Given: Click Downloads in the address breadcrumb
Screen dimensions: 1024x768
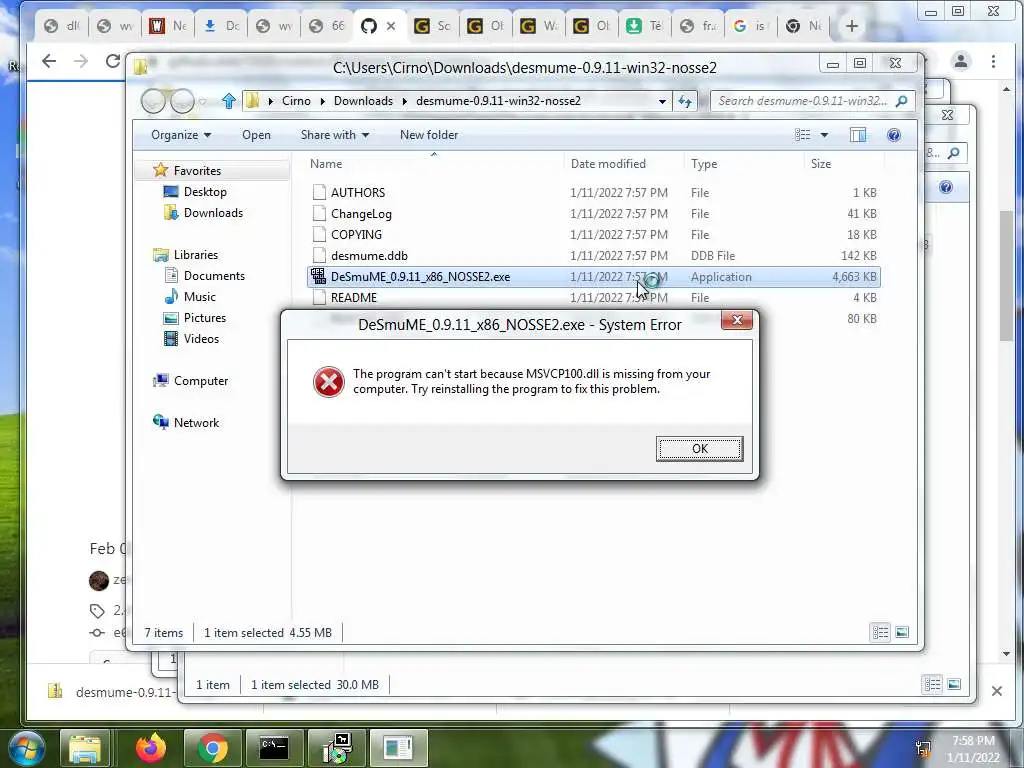Looking at the screenshot, I should point(363,101).
